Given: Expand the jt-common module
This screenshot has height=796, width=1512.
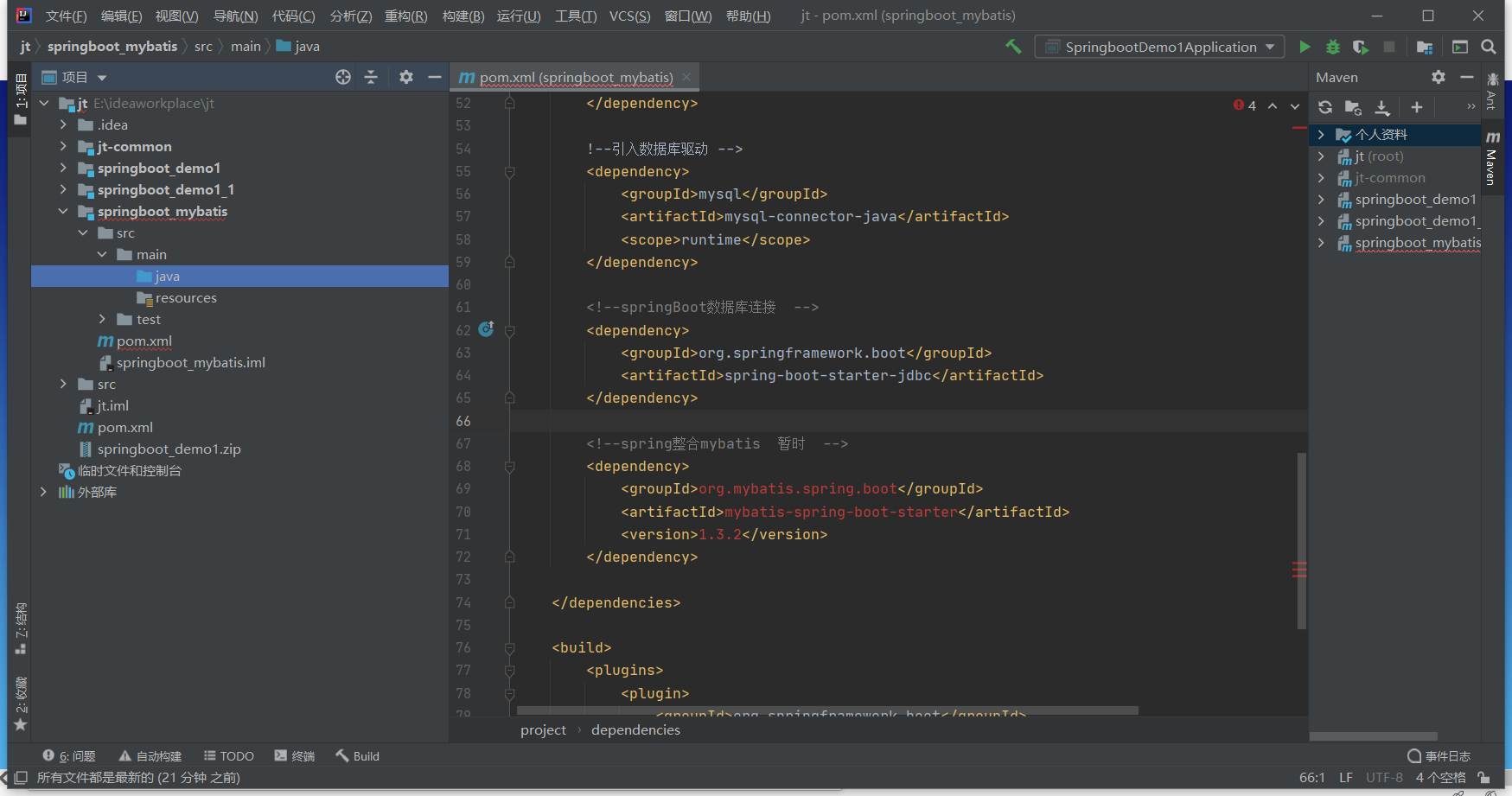Looking at the screenshot, I should tap(63, 146).
